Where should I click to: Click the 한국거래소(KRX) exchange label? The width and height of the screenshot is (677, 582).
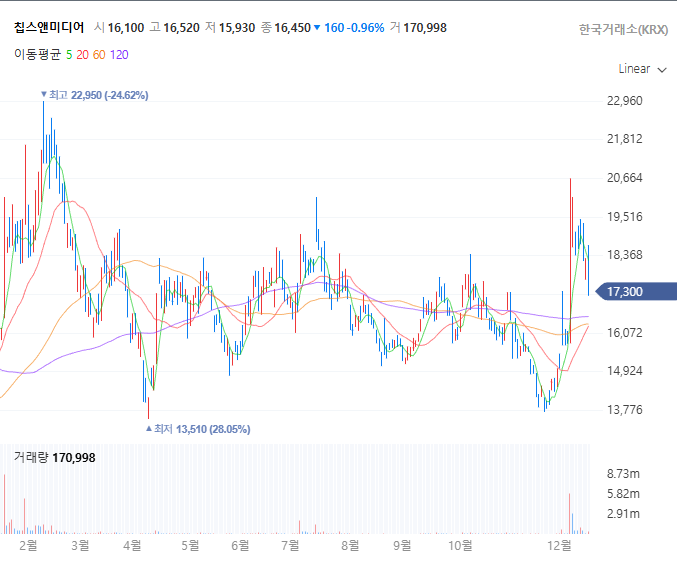[x=623, y=30]
